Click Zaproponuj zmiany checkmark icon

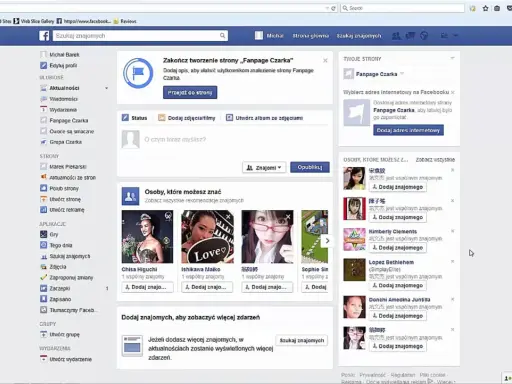pyautogui.click(x=43, y=277)
